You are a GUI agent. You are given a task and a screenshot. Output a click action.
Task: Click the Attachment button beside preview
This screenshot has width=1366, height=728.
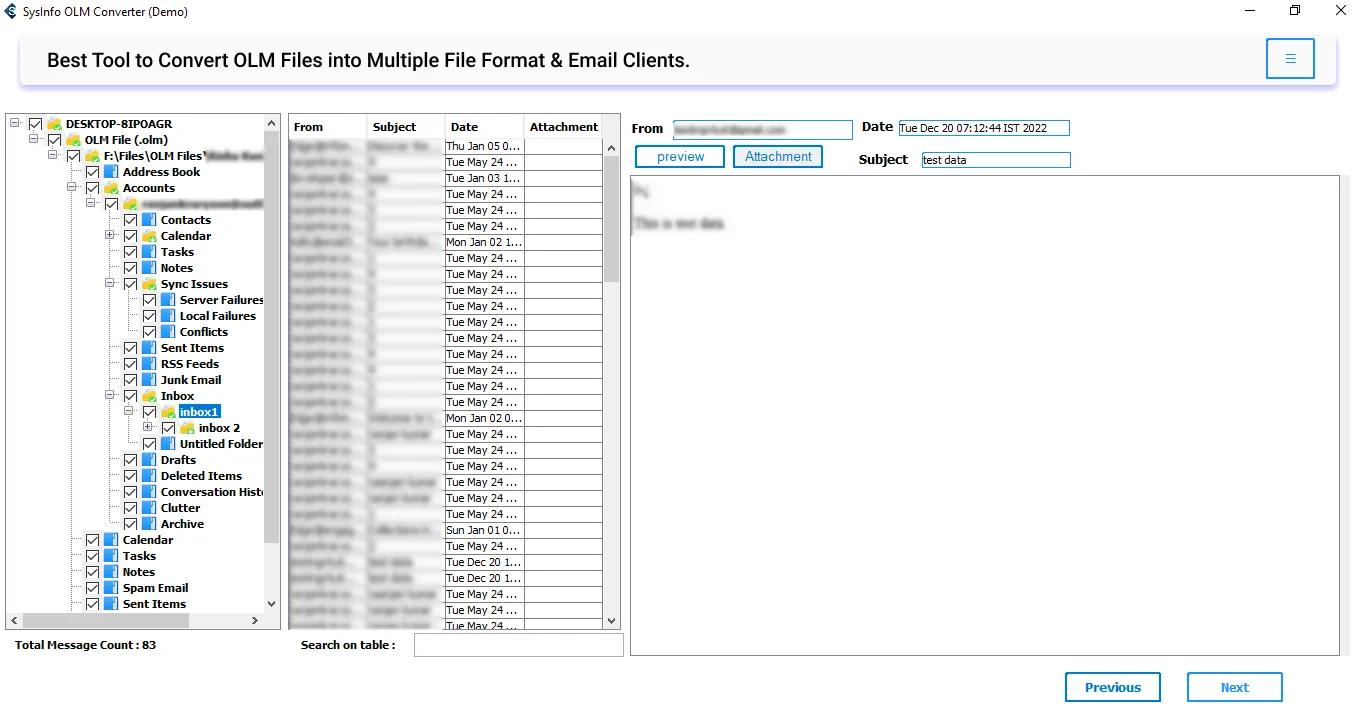(778, 157)
